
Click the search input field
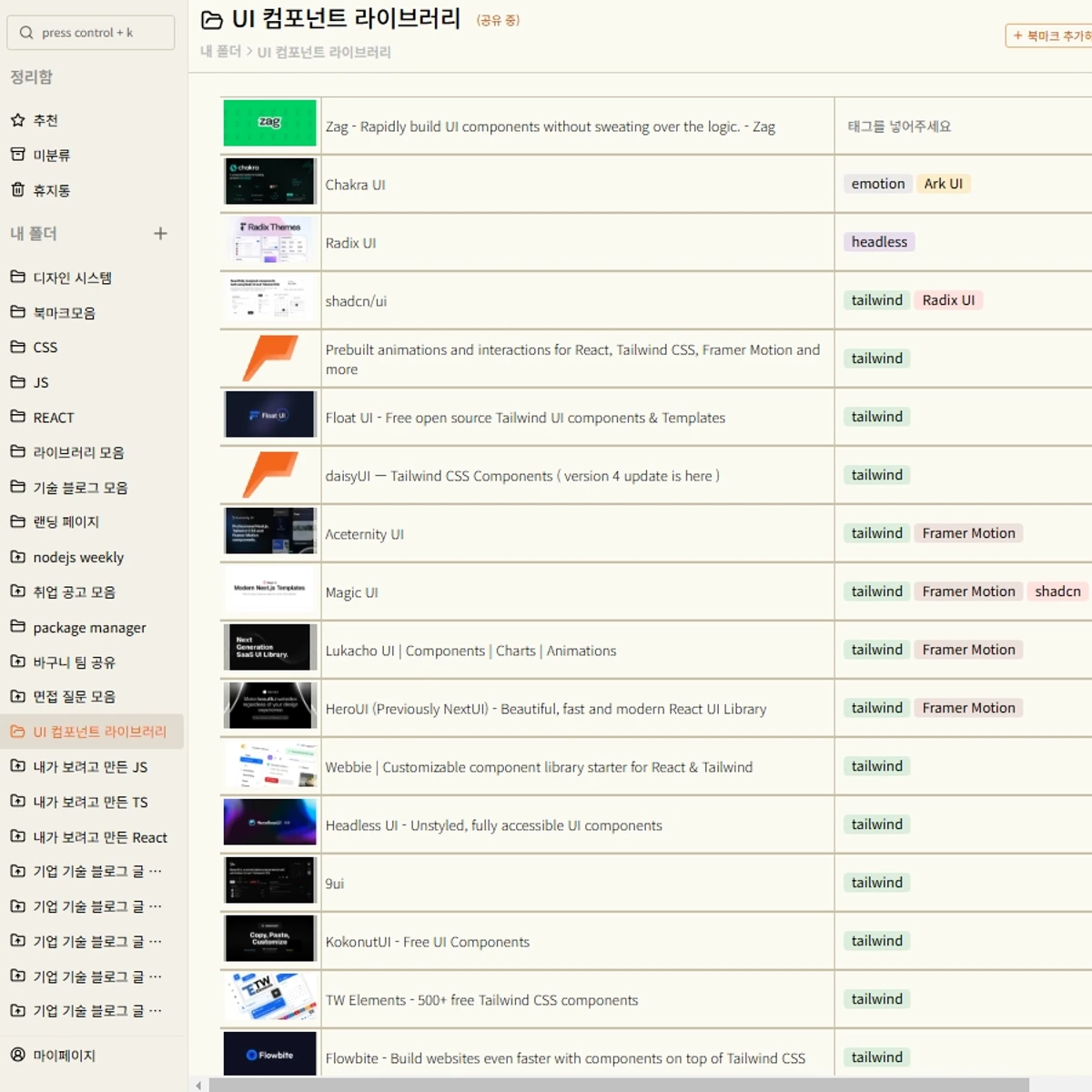[91, 33]
